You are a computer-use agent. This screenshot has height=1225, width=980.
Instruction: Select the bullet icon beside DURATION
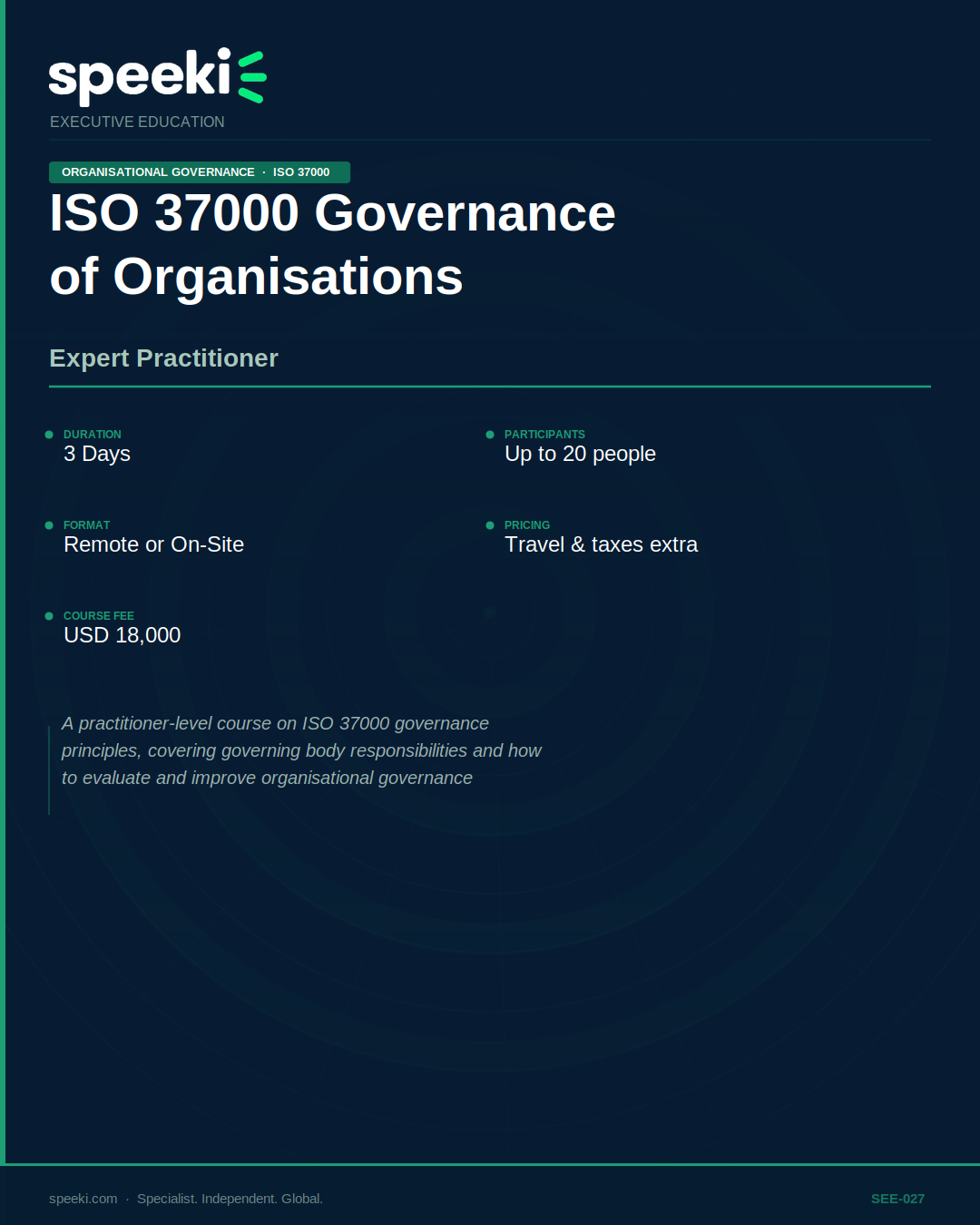(49, 435)
